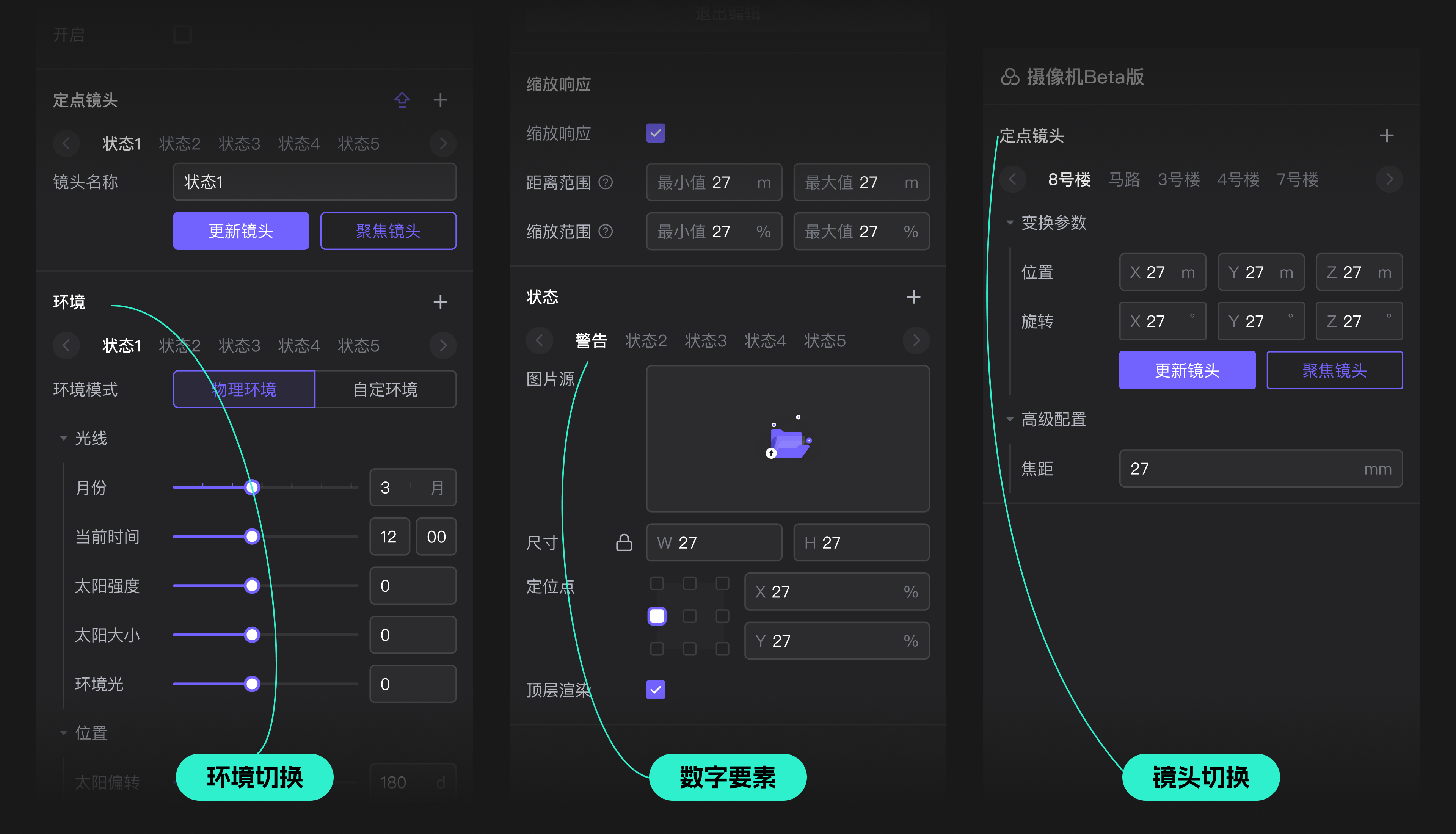Click the 太阳强度 slider handle
Image resolution: width=1456 pixels, height=834 pixels.
(252, 585)
